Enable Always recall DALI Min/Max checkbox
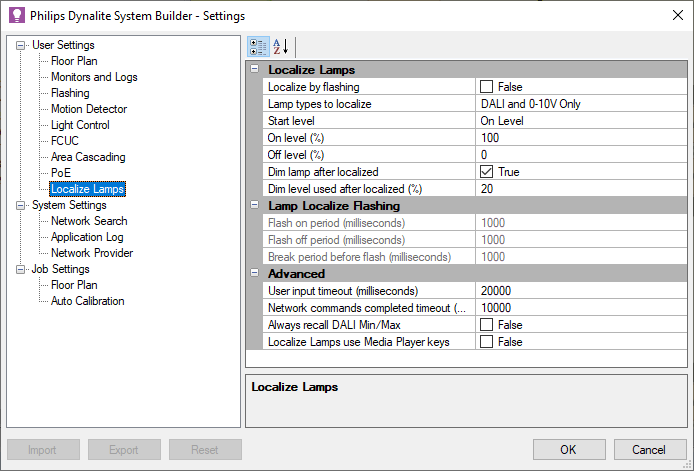 (x=486, y=325)
